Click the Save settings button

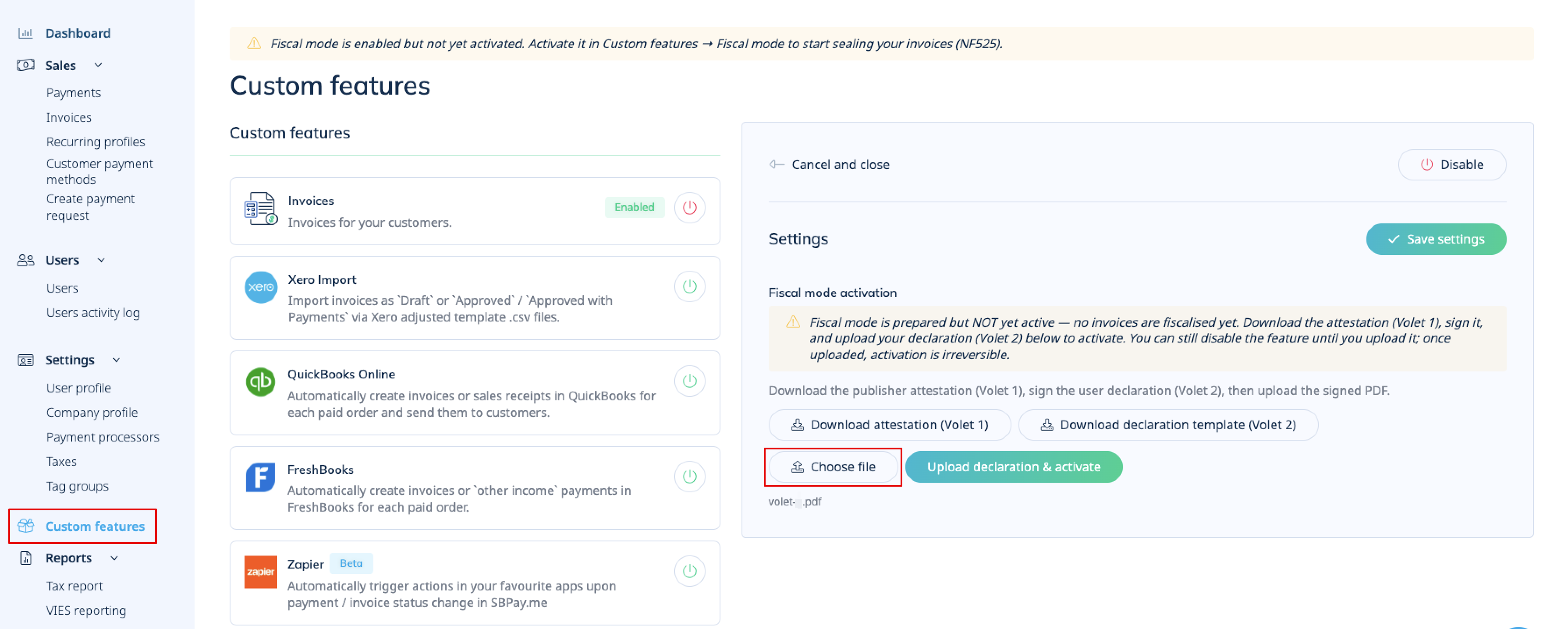(1436, 239)
